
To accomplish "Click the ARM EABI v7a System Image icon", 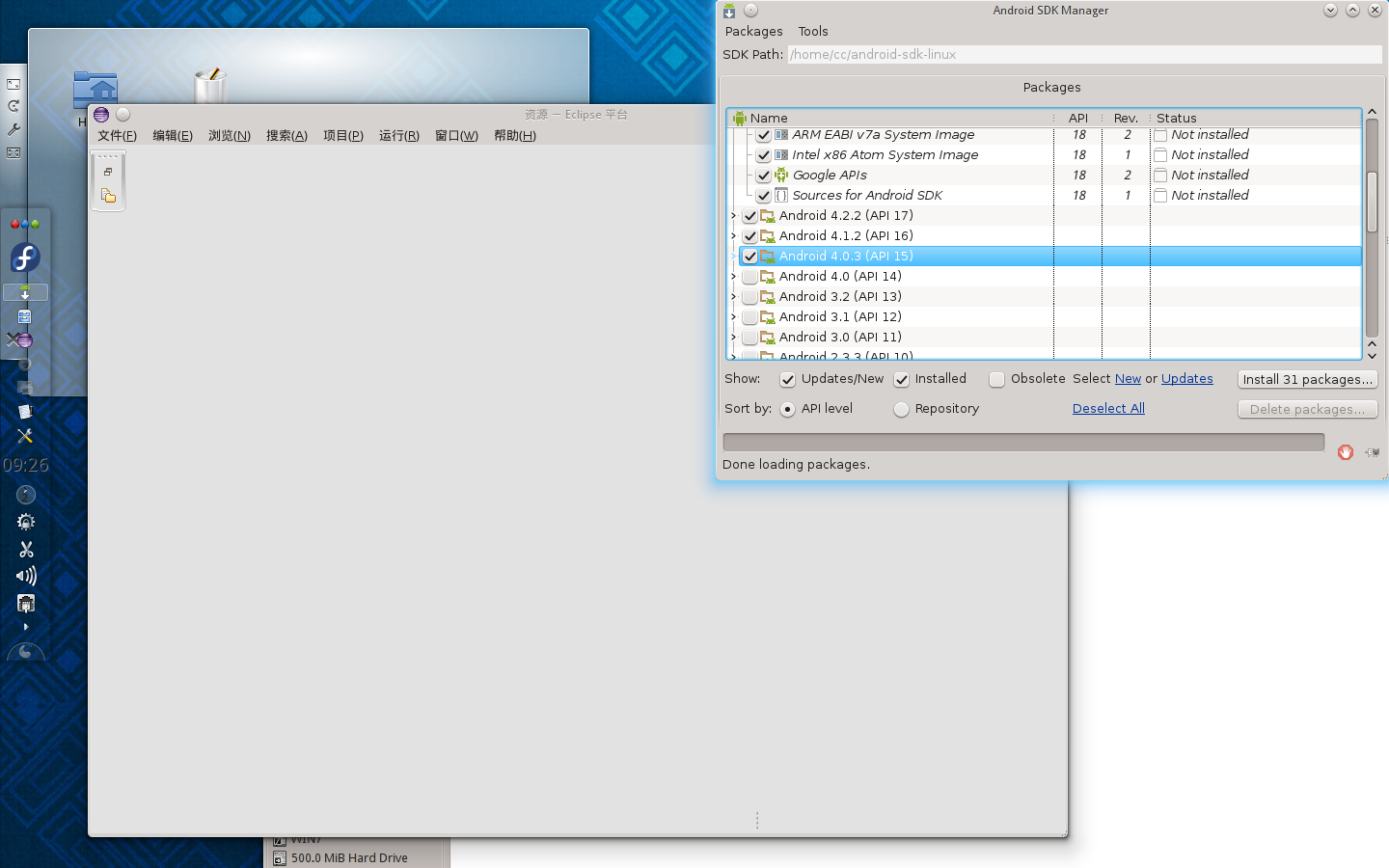I will (781, 134).
